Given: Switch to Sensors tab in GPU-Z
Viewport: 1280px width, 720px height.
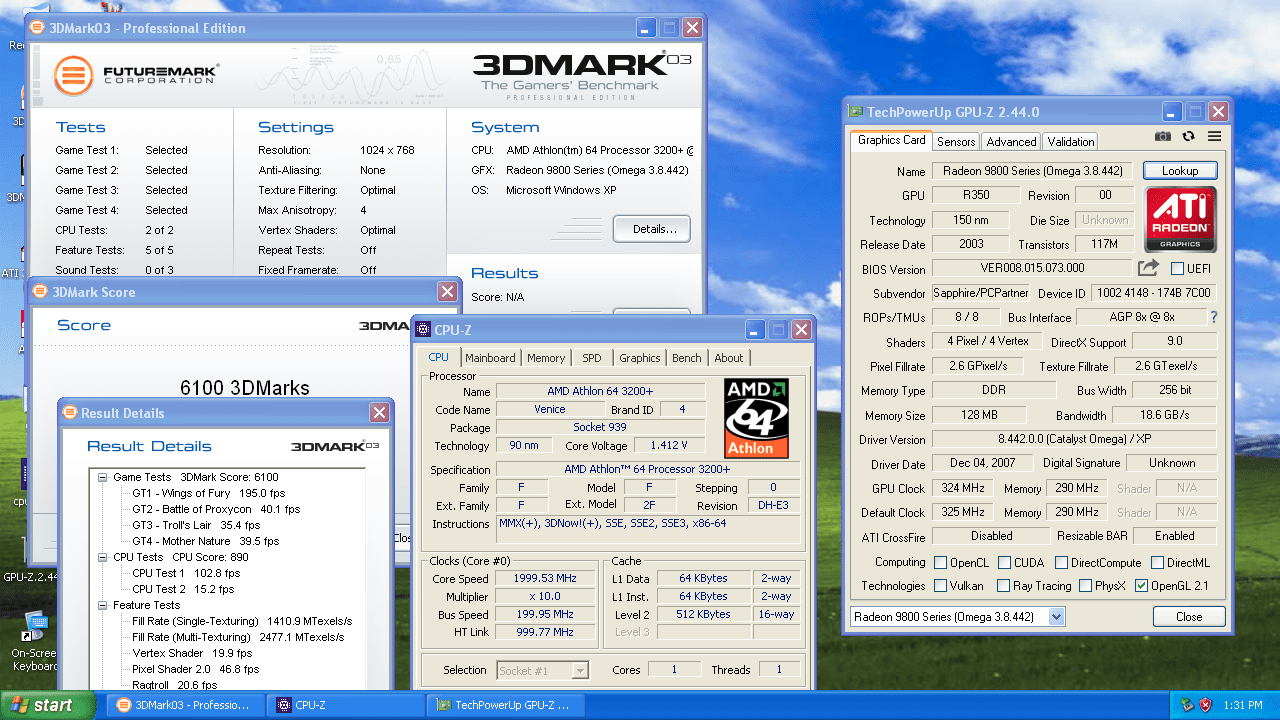Looking at the screenshot, I should (956, 142).
